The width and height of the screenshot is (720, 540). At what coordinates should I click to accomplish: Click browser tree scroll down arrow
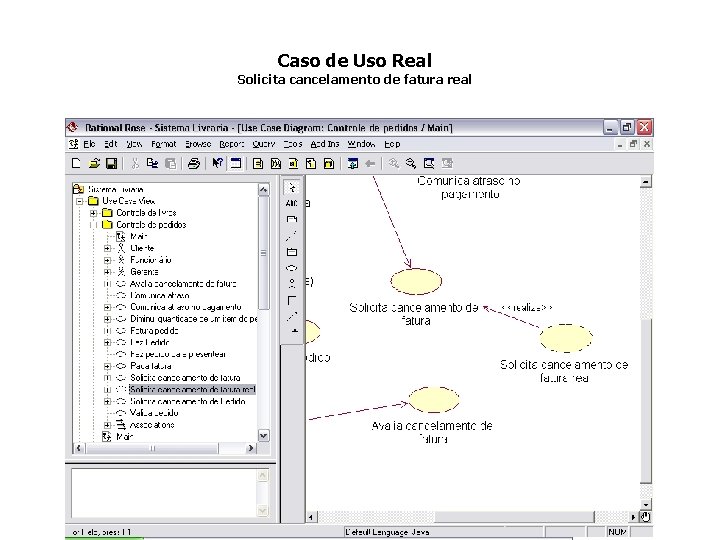click(264, 436)
